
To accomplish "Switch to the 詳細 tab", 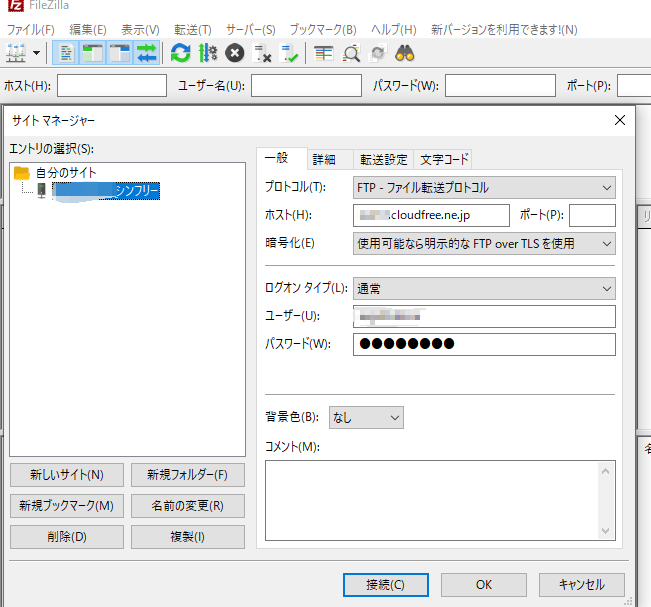I will tap(324, 159).
